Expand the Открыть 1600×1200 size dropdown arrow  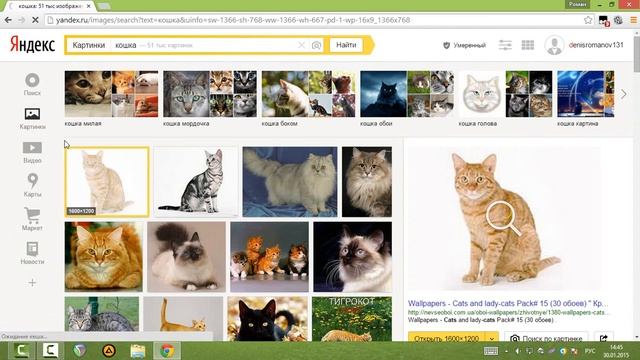(x=492, y=338)
